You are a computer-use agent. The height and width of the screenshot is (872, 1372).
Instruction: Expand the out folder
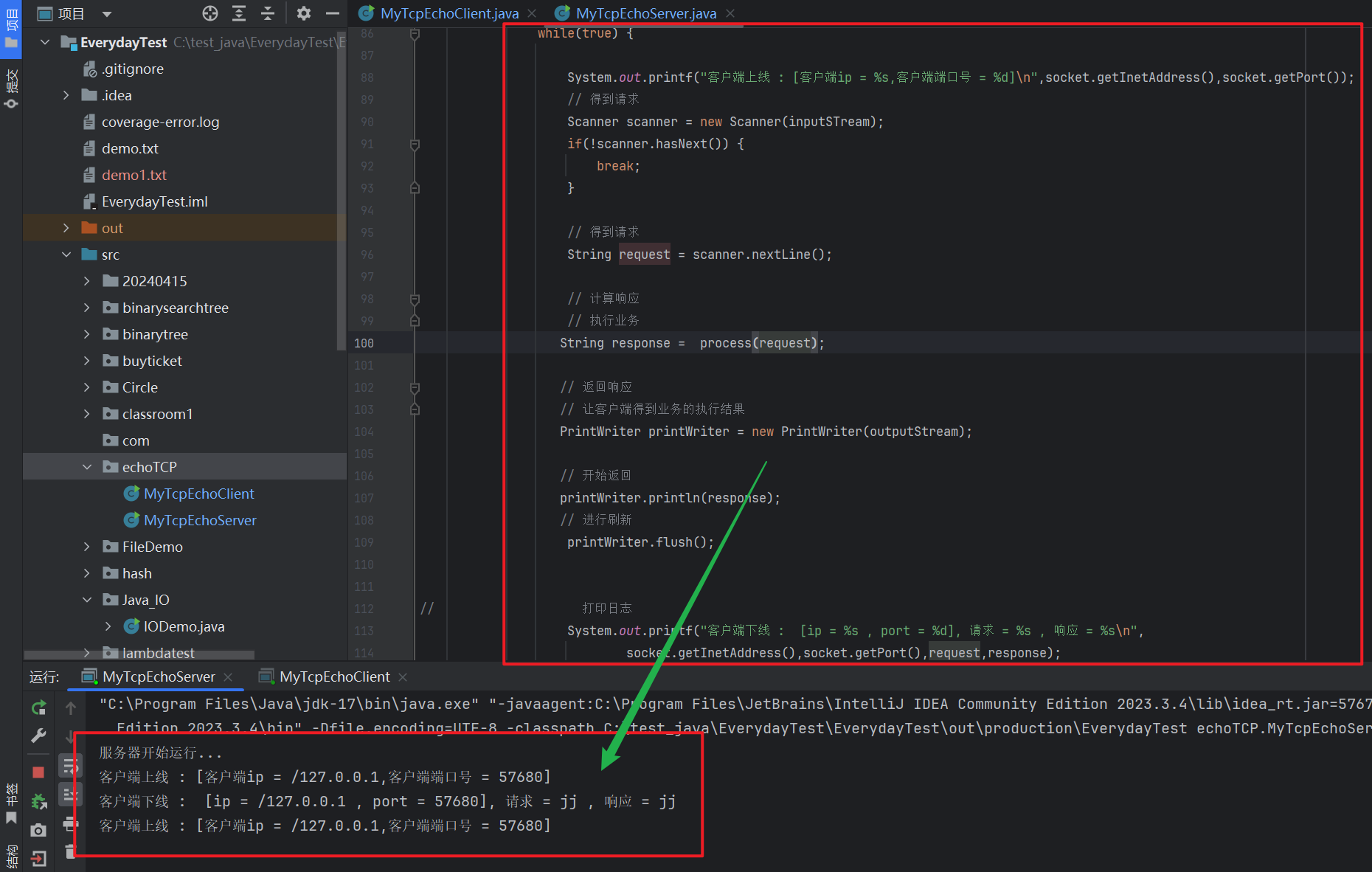pyautogui.click(x=66, y=228)
